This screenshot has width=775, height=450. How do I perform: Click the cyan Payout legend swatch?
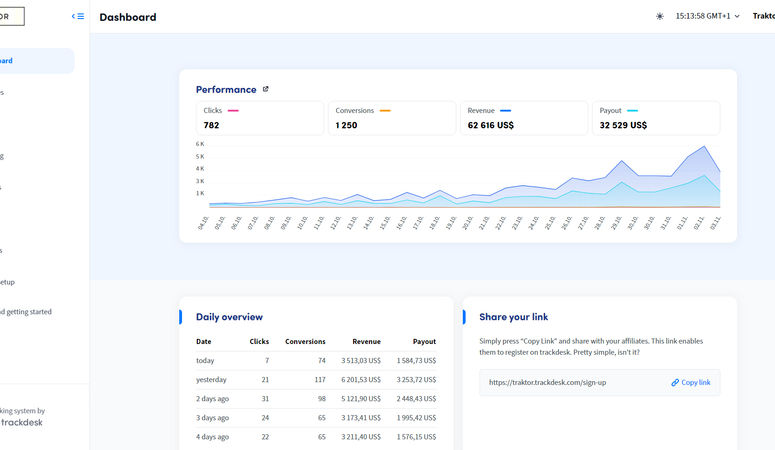pyautogui.click(x=632, y=111)
